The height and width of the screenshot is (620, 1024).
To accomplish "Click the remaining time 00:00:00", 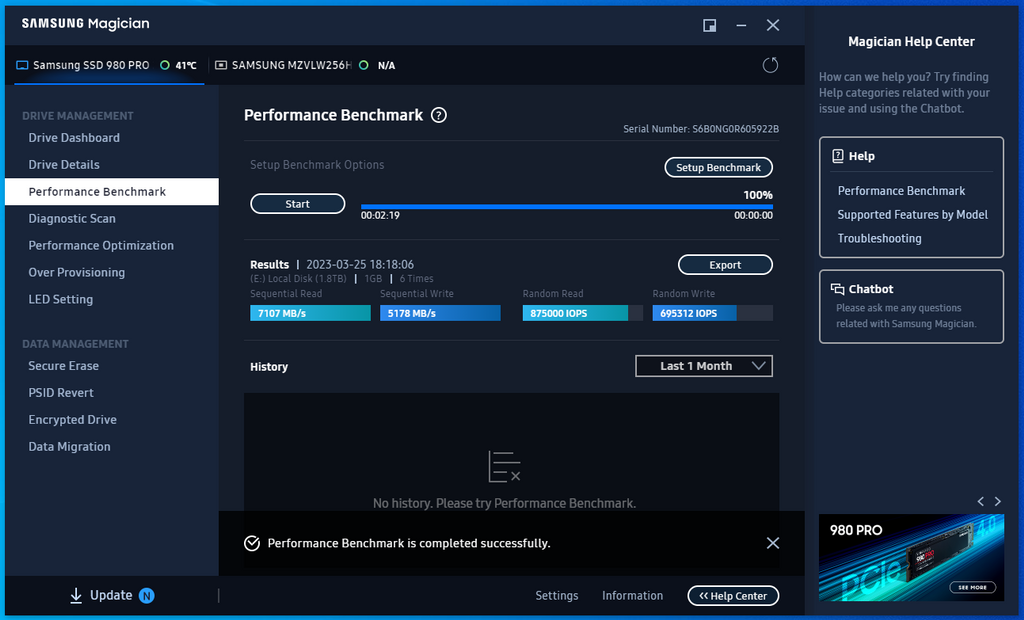I will 753,216.
